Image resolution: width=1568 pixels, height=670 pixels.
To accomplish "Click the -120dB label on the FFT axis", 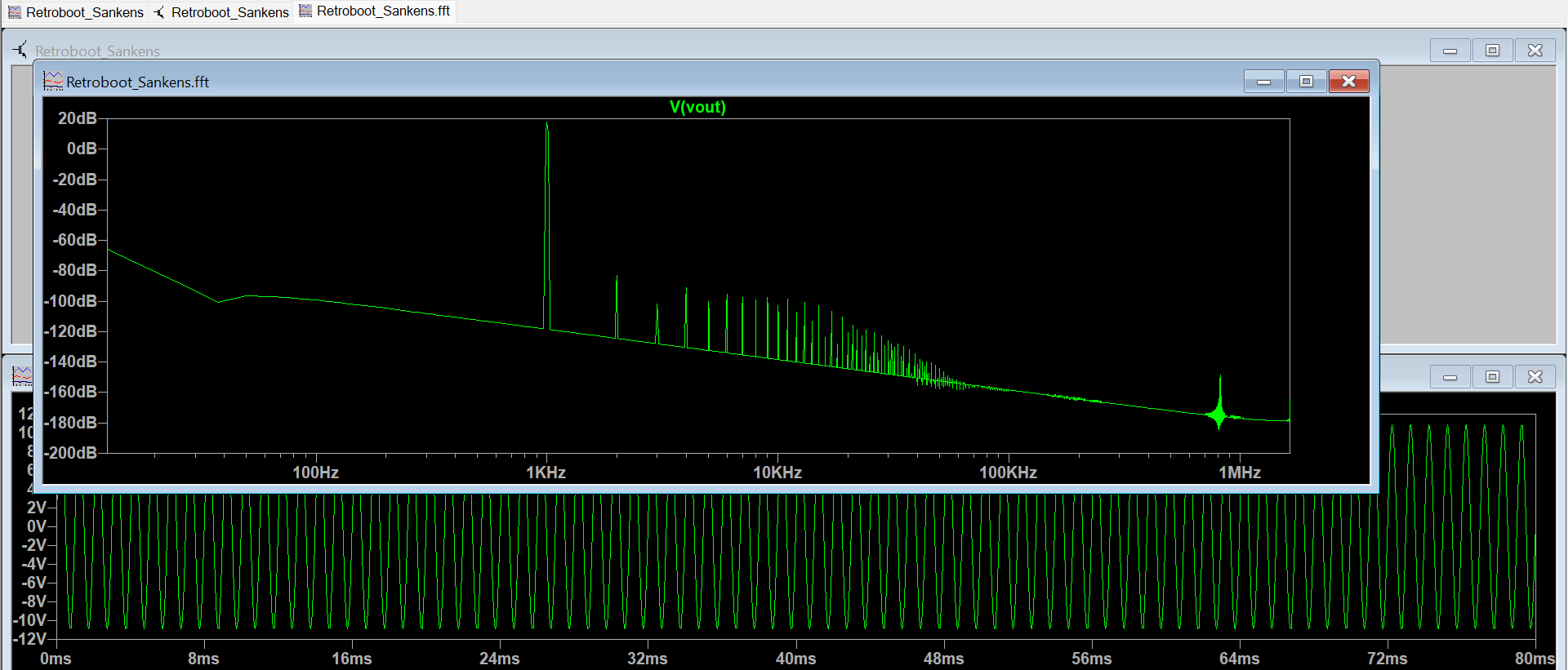I will [x=71, y=331].
